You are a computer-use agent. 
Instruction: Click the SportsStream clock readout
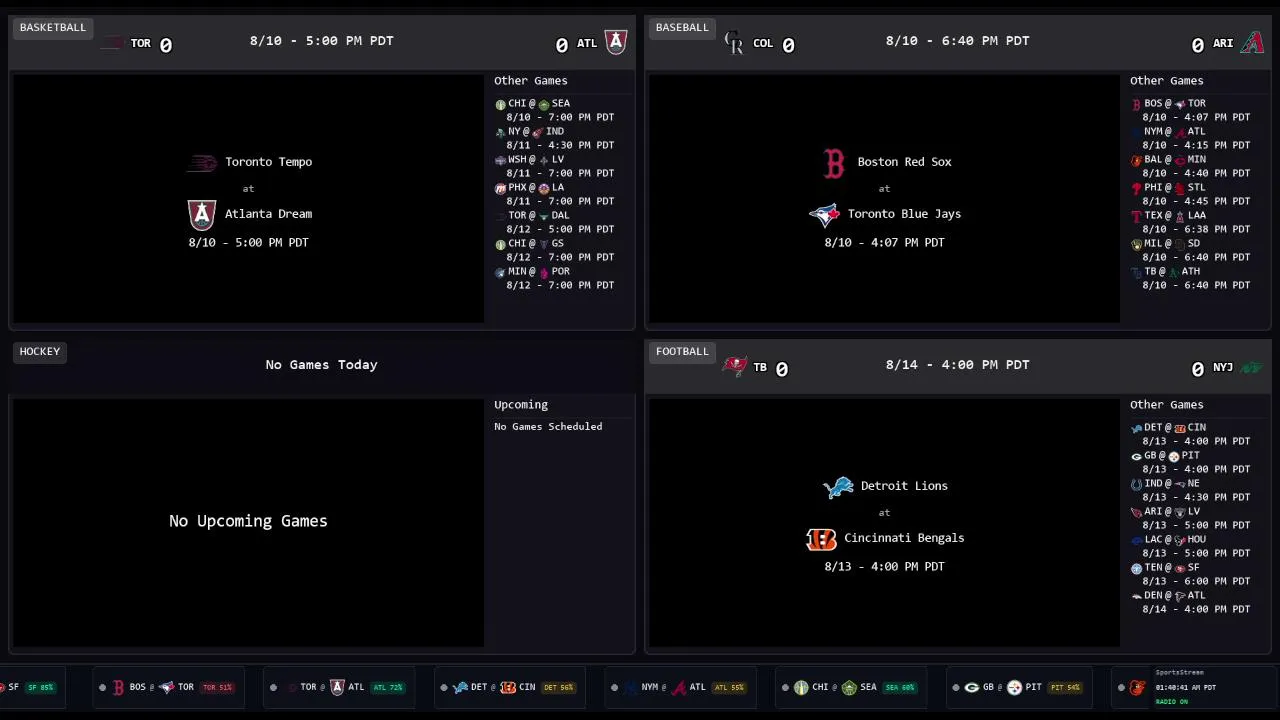[x=1185, y=688]
